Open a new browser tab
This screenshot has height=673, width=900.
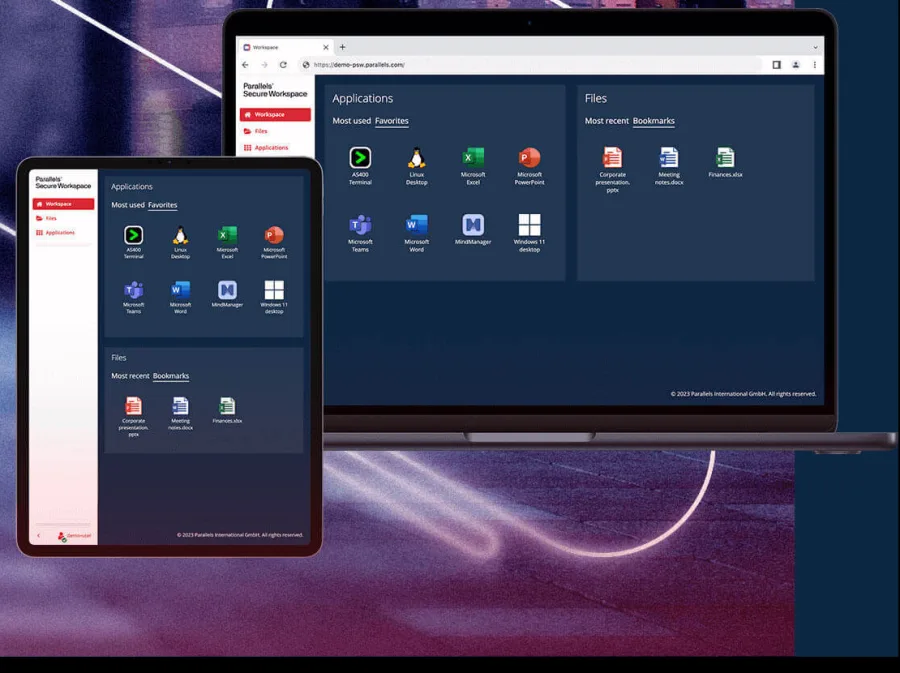tap(343, 47)
